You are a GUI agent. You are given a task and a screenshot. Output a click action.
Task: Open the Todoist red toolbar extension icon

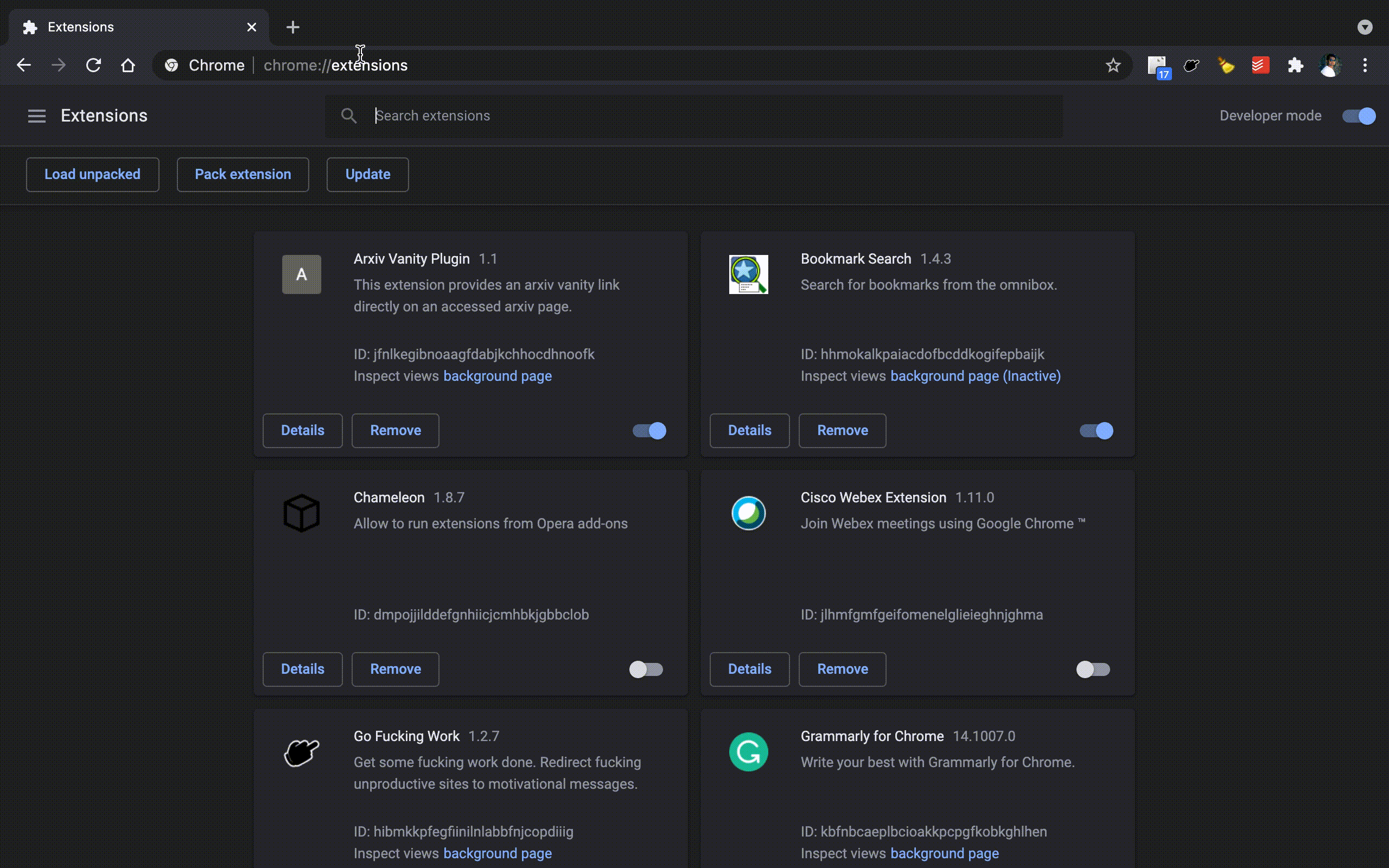pyautogui.click(x=1260, y=66)
